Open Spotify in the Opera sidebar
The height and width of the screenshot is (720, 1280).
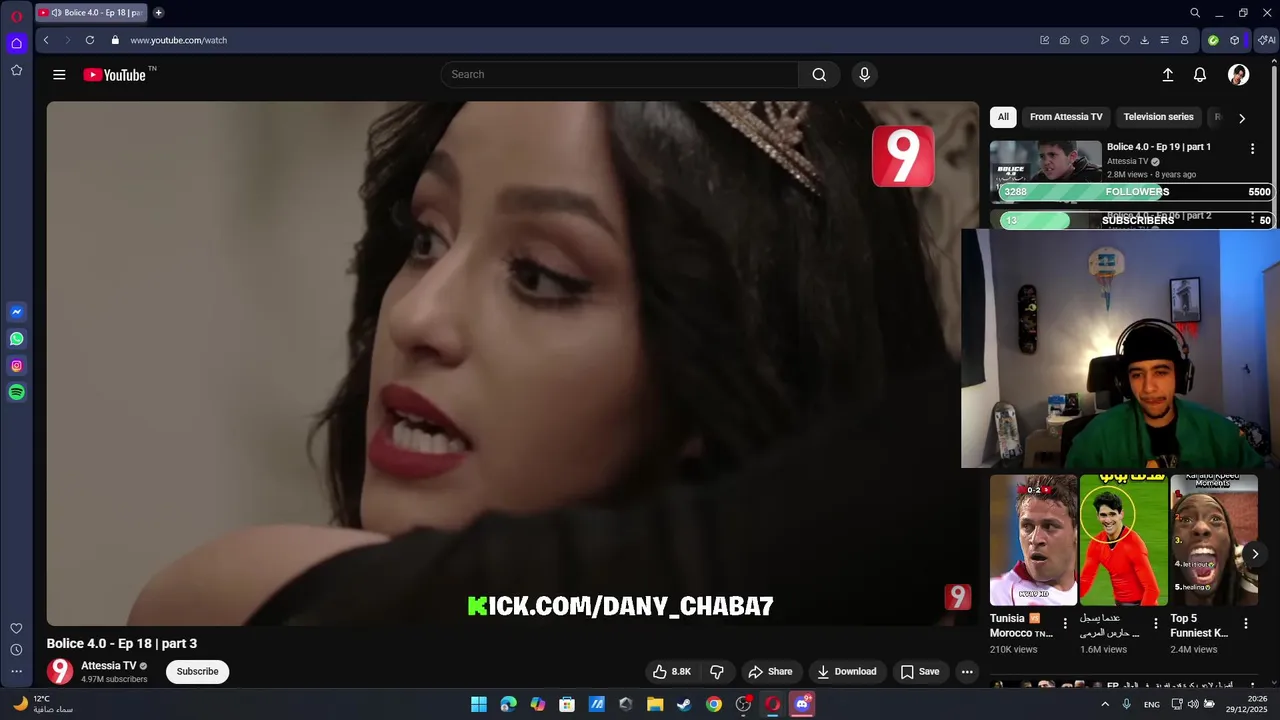pyautogui.click(x=16, y=393)
